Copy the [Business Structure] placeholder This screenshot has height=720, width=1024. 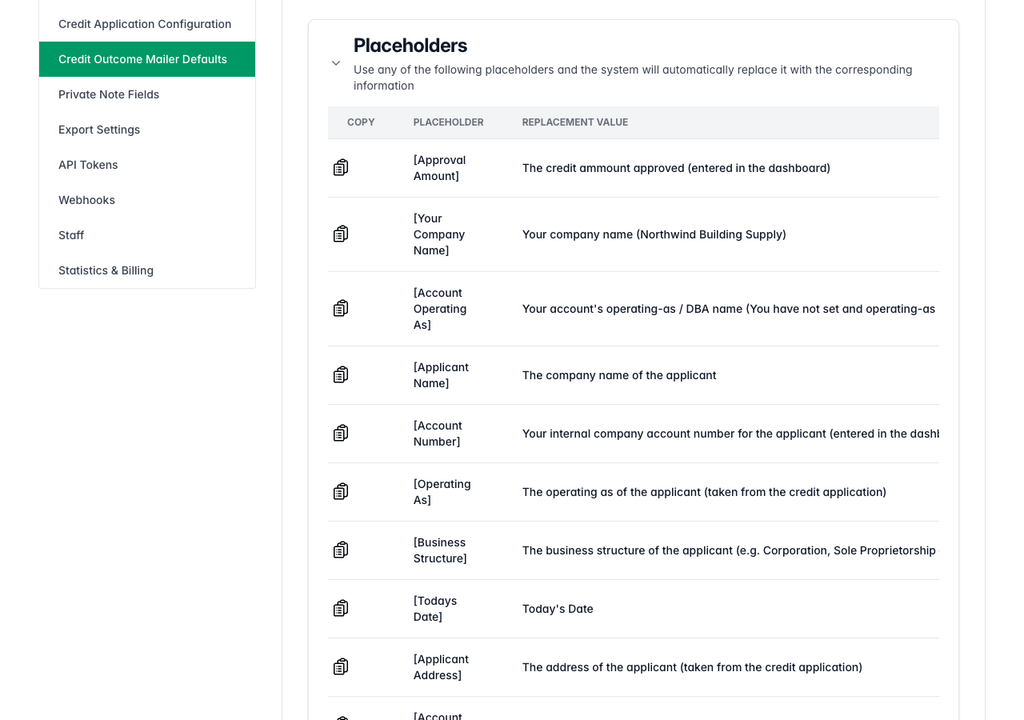coord(340,550)
